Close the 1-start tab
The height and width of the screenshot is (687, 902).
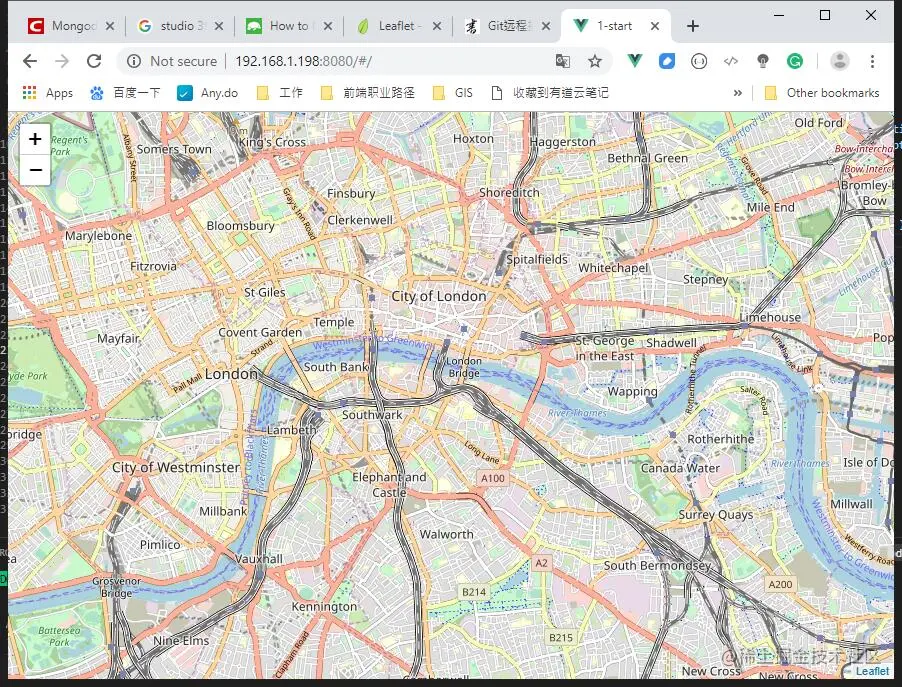[x=655, y=26]
